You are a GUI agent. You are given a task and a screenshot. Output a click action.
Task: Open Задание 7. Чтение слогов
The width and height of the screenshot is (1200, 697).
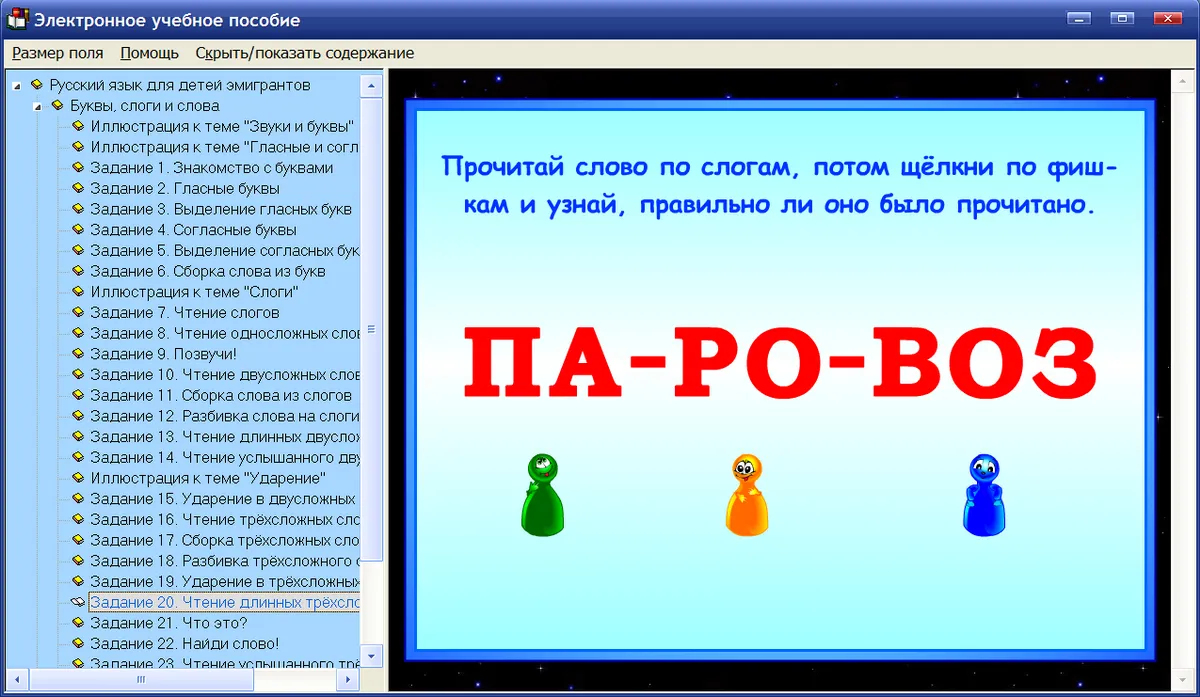click(185, 312)
